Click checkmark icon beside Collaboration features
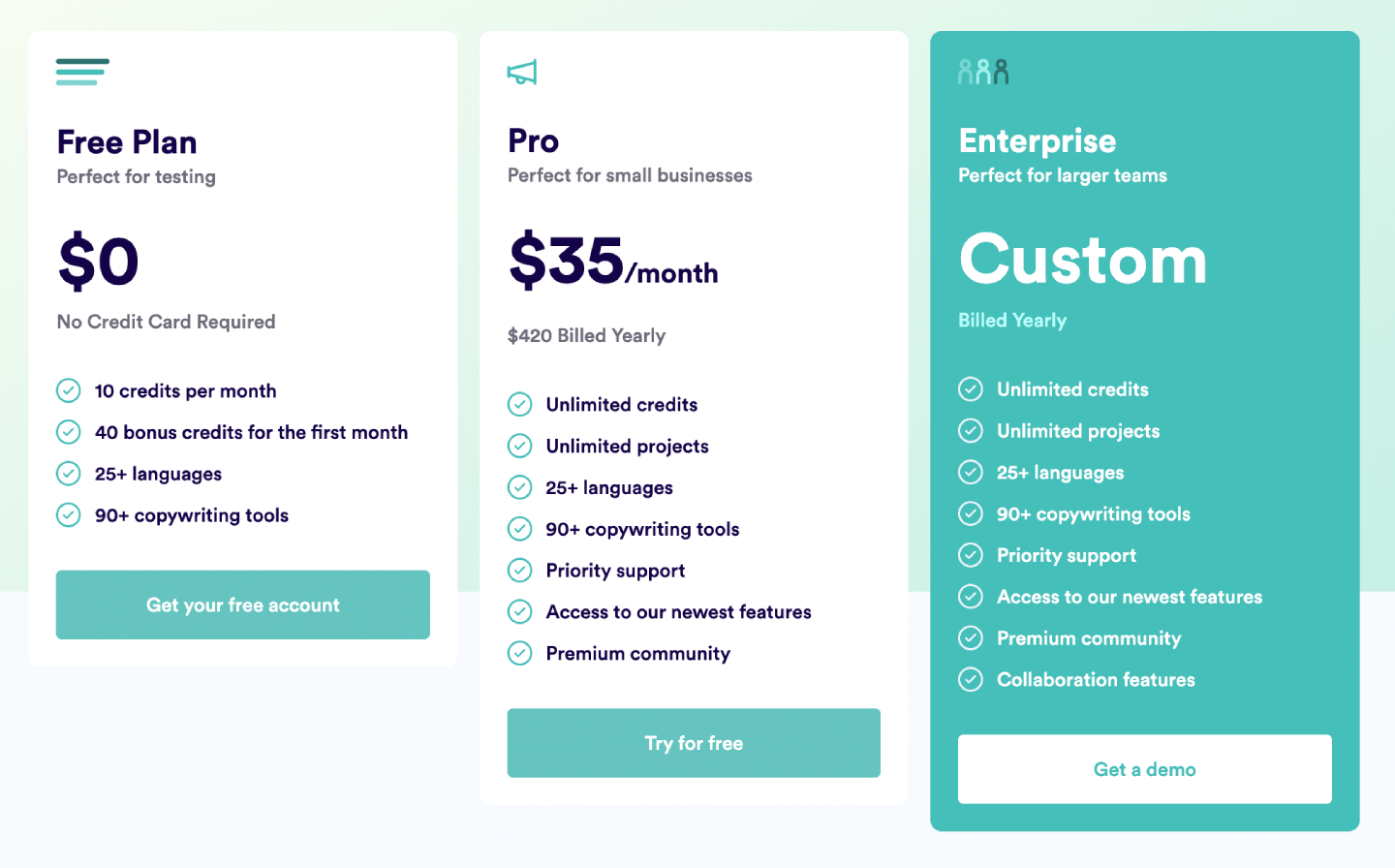Viewport: 1395px width, 868px height. click(x=971, y=680)
